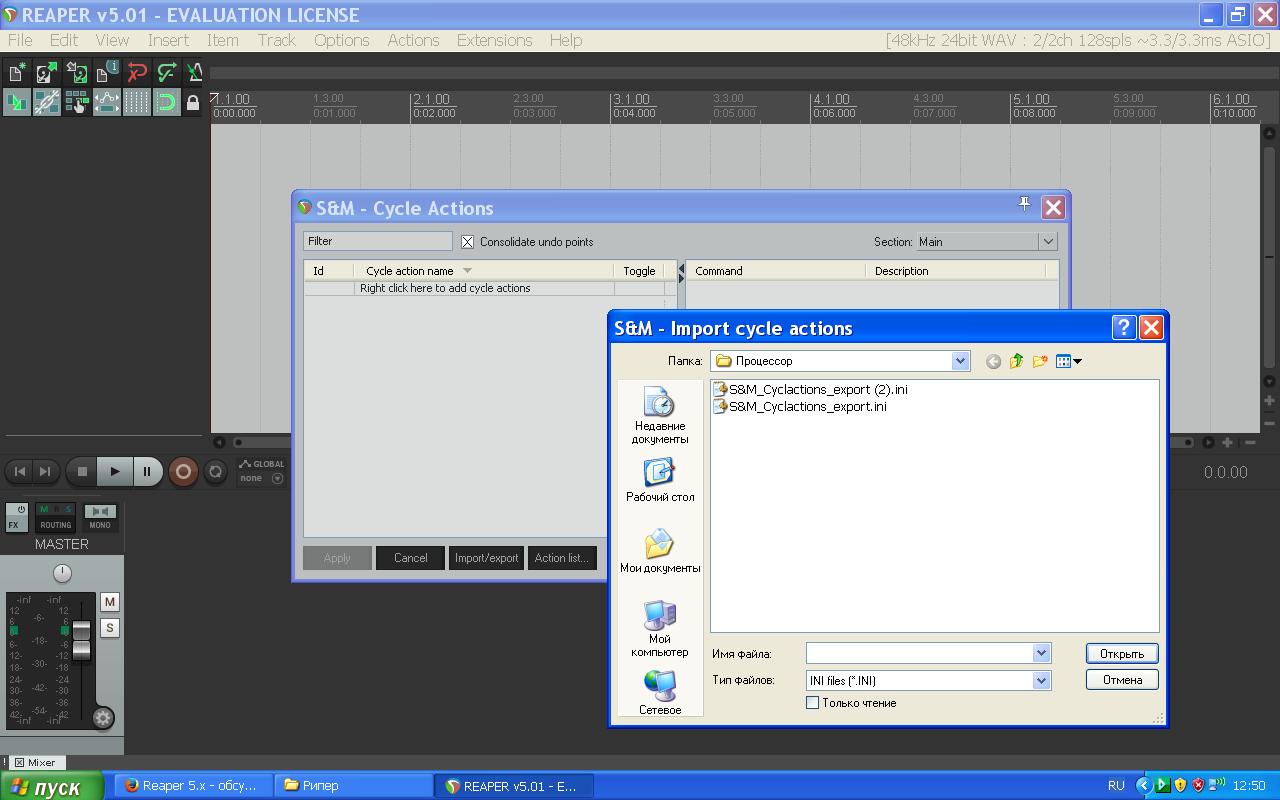Click the Отмена button
The height and width of the screenshot is (800, 1280).
pos(1122,679)
